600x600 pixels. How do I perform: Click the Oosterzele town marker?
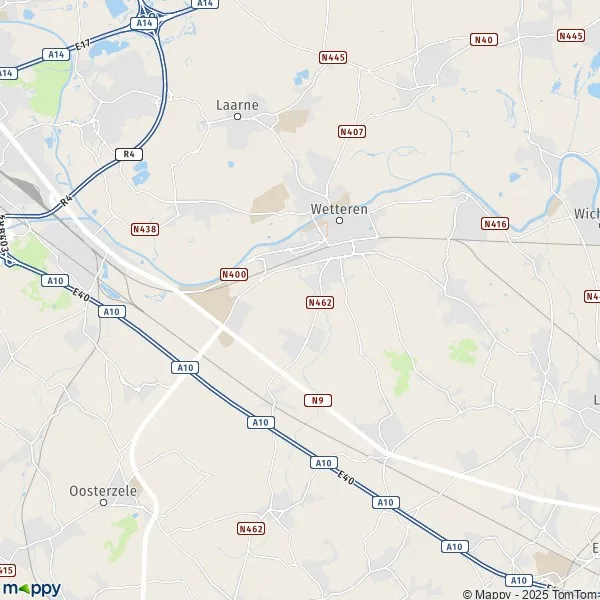(x=103, y=502)
